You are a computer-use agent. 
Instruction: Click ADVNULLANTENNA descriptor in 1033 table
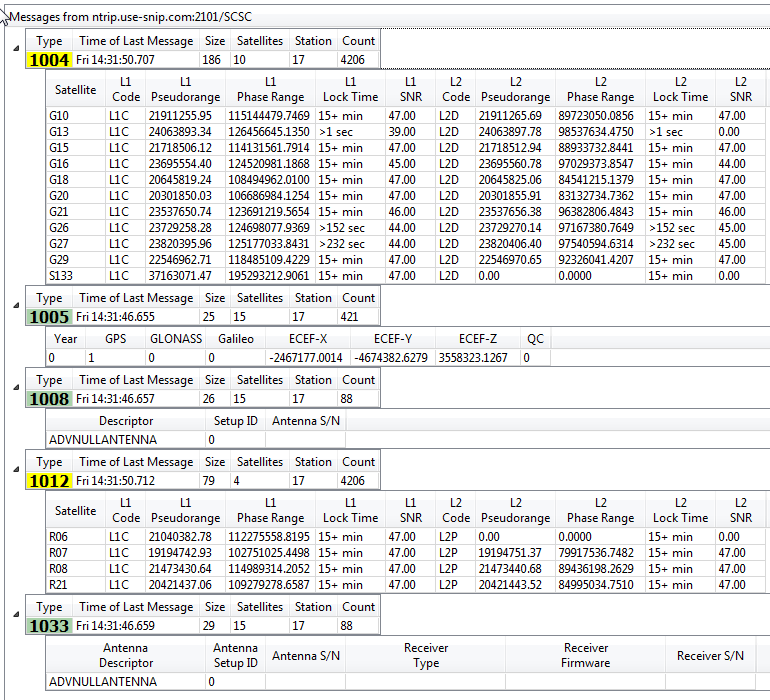[x=103, y=682]
